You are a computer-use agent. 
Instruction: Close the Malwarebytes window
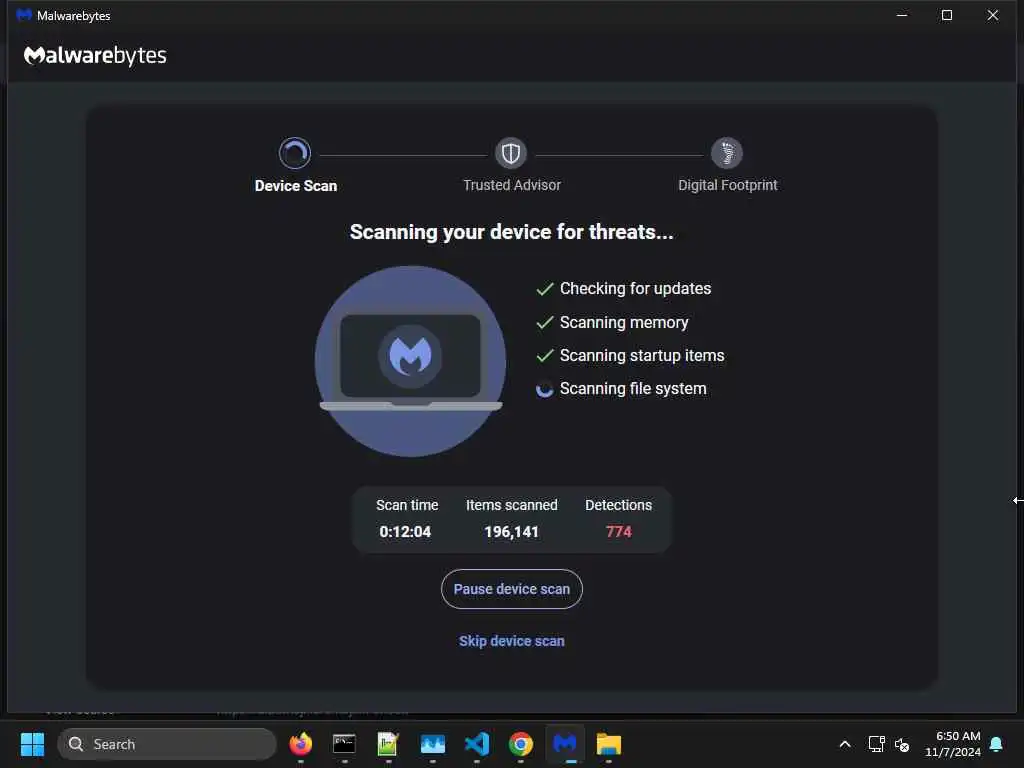pyautogui.click(x=993, y=15)
